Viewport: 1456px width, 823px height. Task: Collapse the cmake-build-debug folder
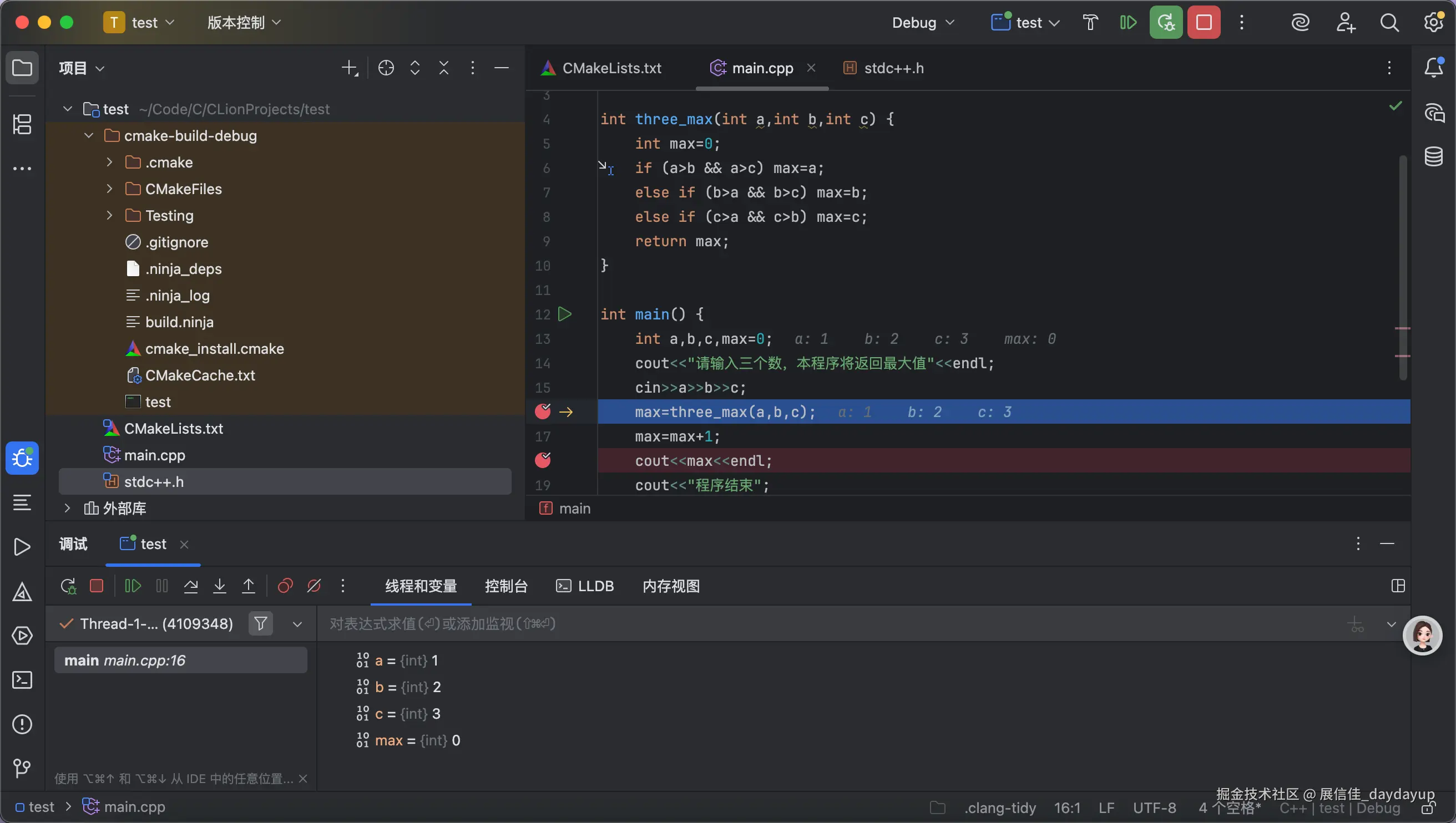pyautogui.click(x=89, y=136)
